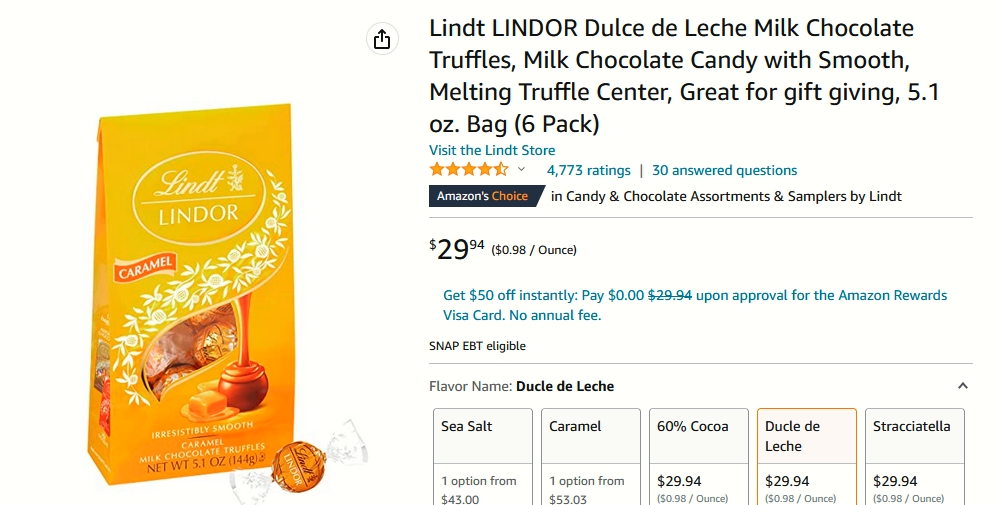This screenshot has height=505, width=996.
Task: Click the SNAP EBT eligible label
Action: (x=478, y=346)
